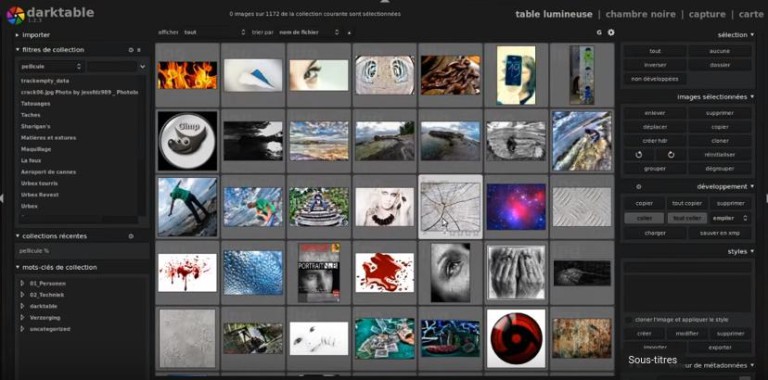
Task: Click the non développées selection button
Action: 655,78
